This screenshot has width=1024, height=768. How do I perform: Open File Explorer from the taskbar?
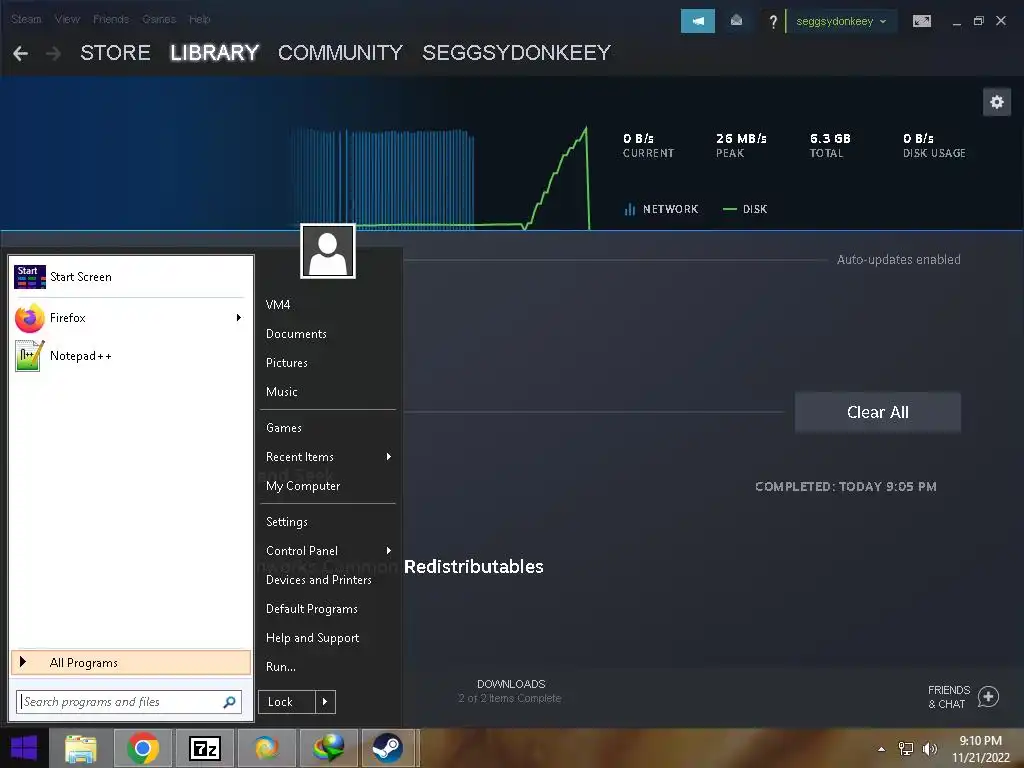pos(80,748)
